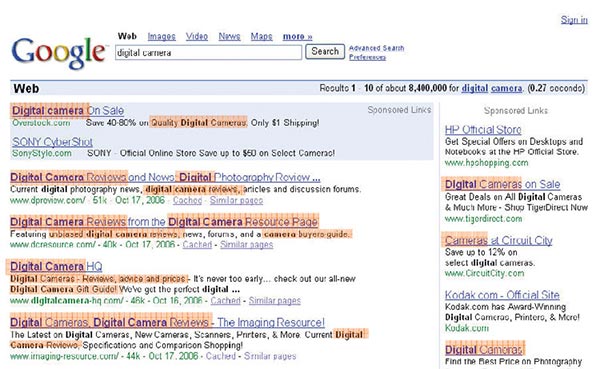Image resolution: width=600 pixels, height=369 pixels.
Task: Switch to Video search
Action: pyautogui.click(x=197, y=36)
